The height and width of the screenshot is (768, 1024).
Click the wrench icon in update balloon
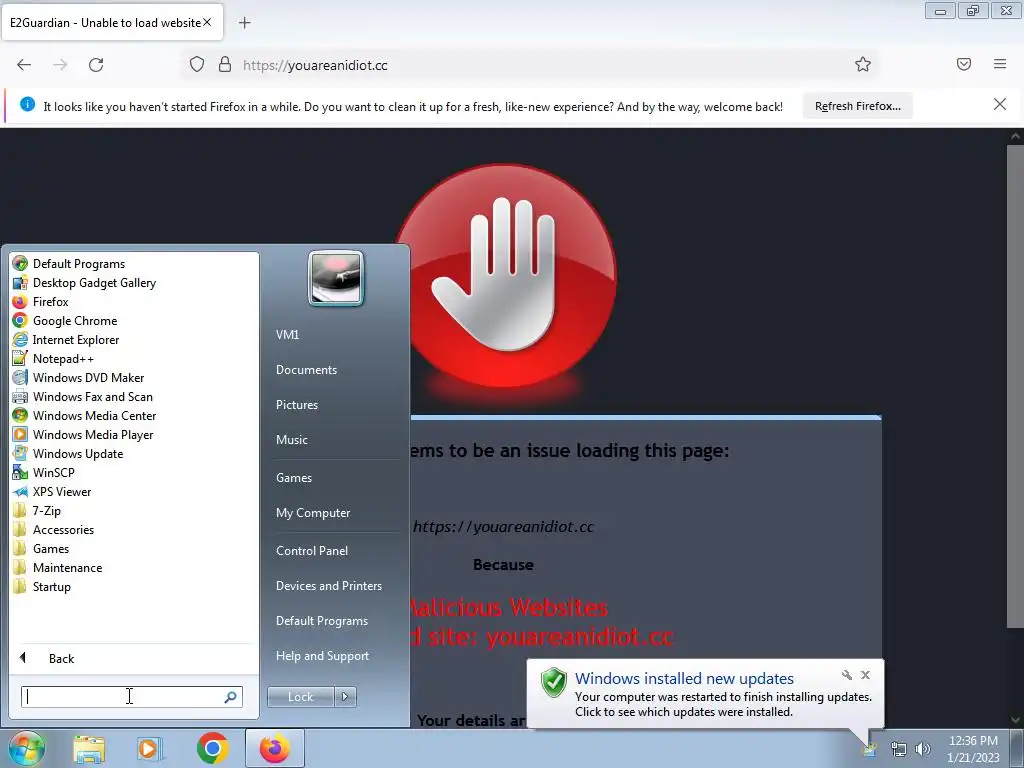coord(846,675)
